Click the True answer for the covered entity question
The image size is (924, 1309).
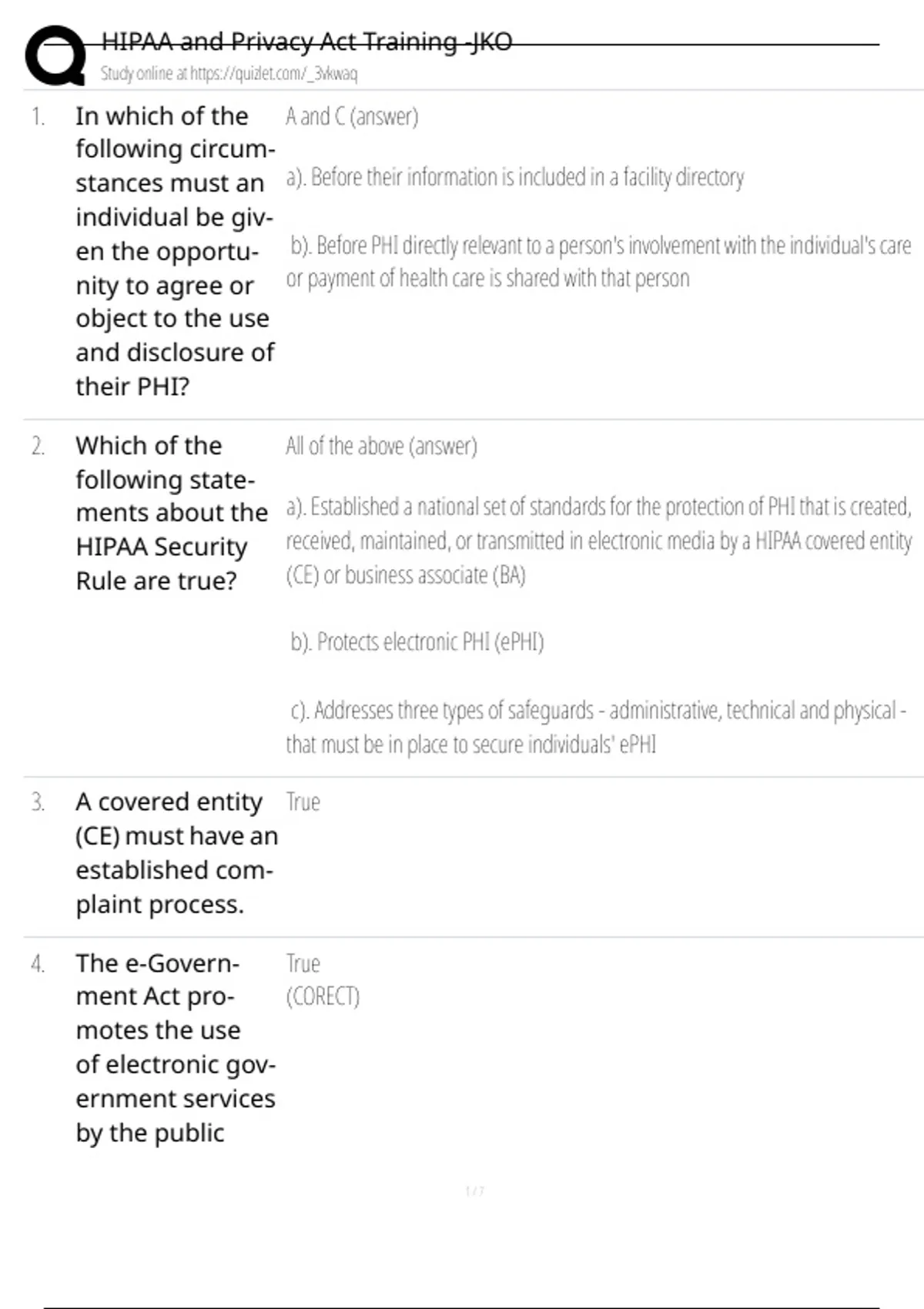(x=303, y=803)
